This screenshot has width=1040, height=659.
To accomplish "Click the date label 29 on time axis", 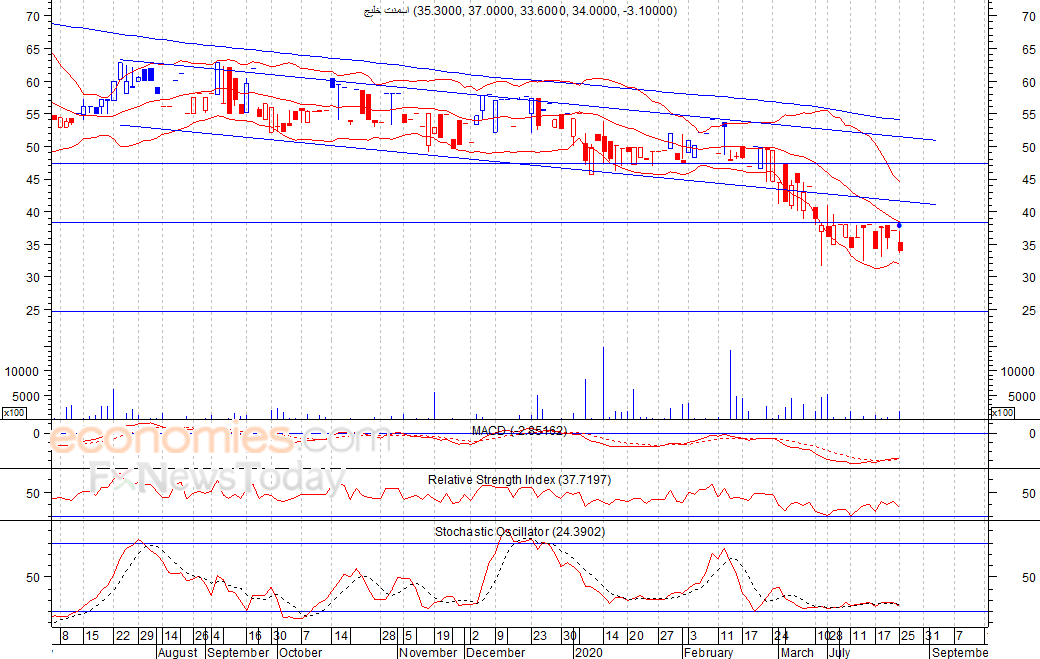I will pyautogui.click(x=147, y=636).
